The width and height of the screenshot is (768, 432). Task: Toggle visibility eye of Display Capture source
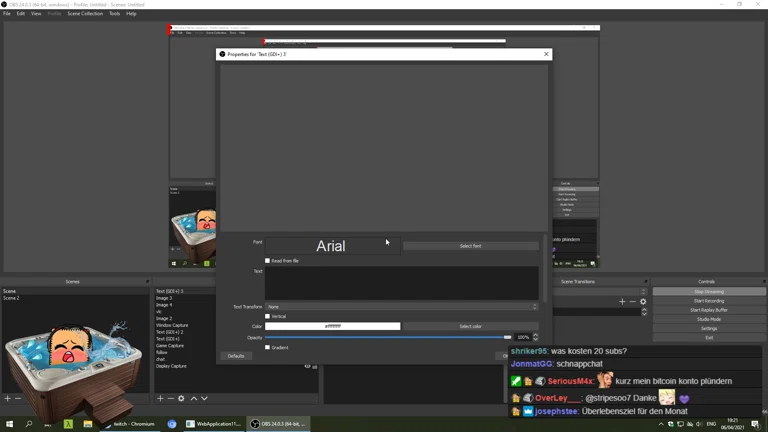[307, 366]
